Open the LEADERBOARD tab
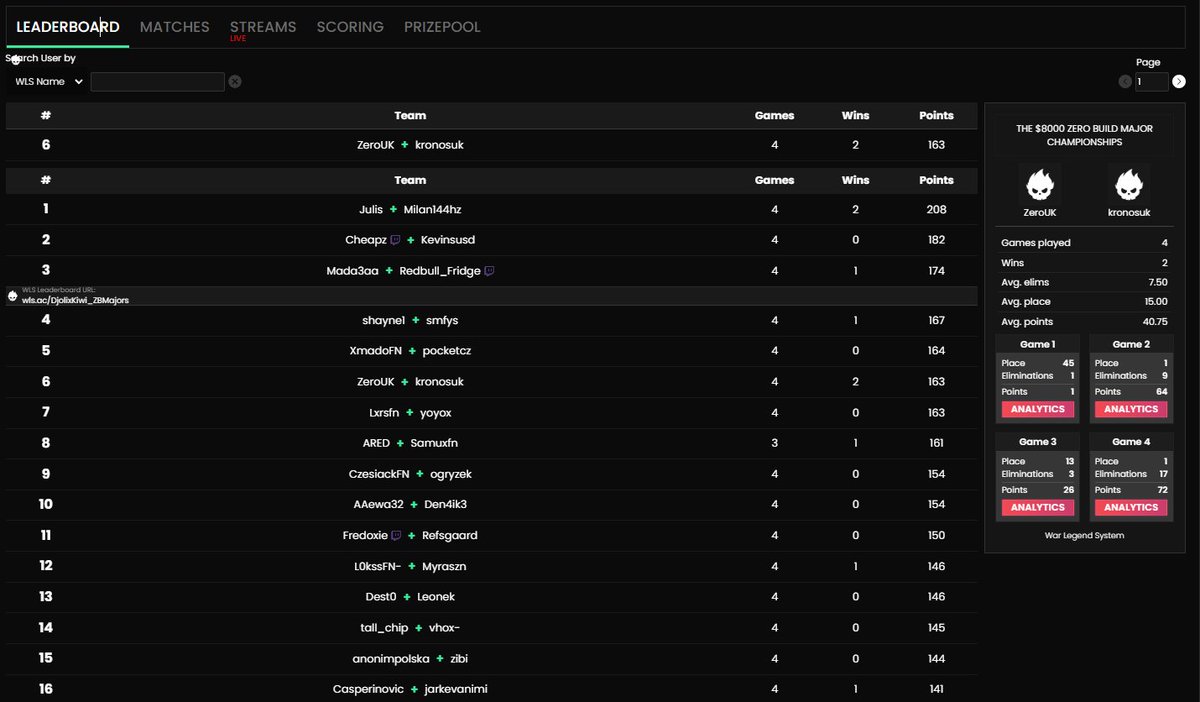Viewport: 1200px width, 702px height. [68, 27]
